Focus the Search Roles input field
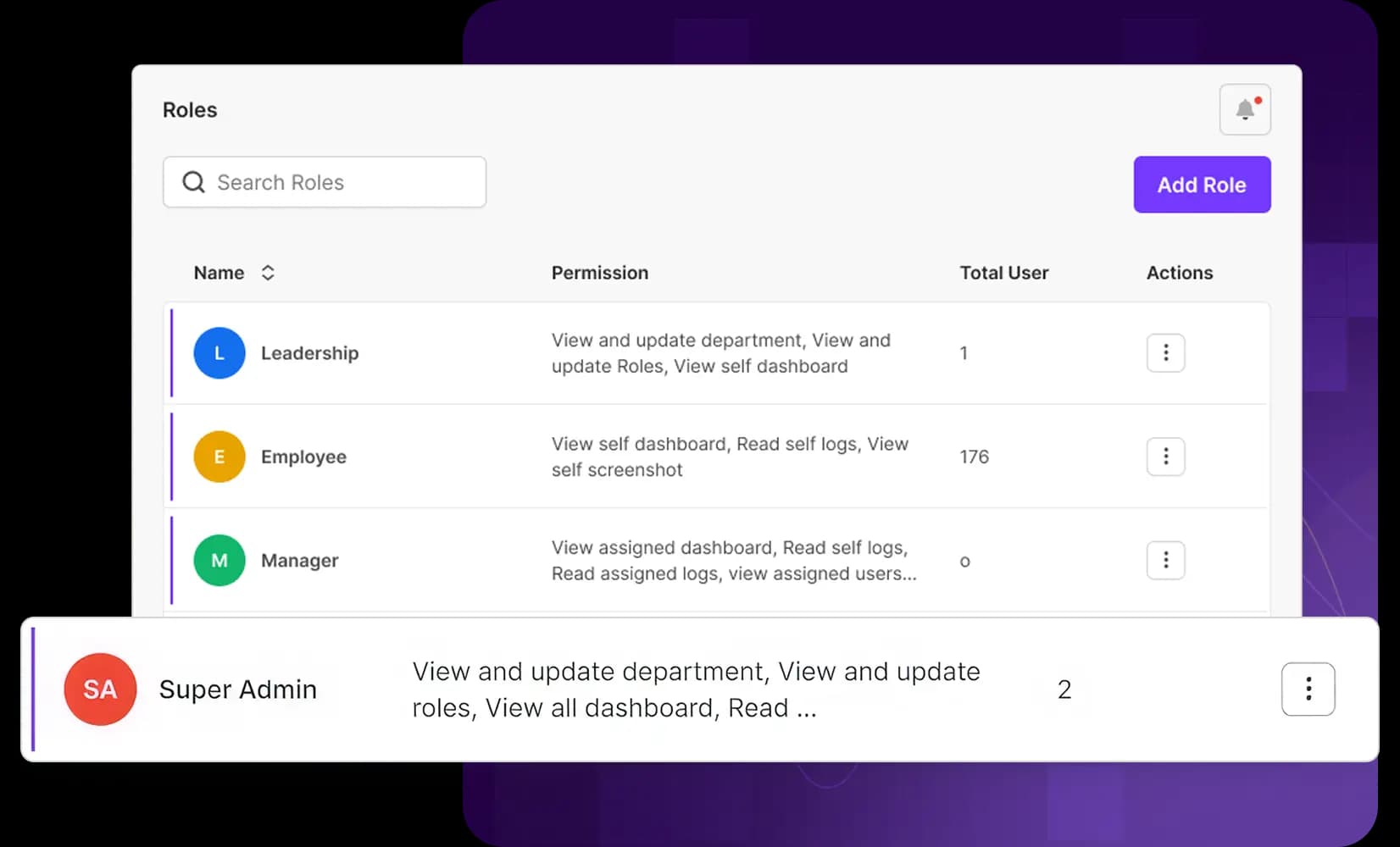Screen dimensions: 1400x847 pos(339,182)
